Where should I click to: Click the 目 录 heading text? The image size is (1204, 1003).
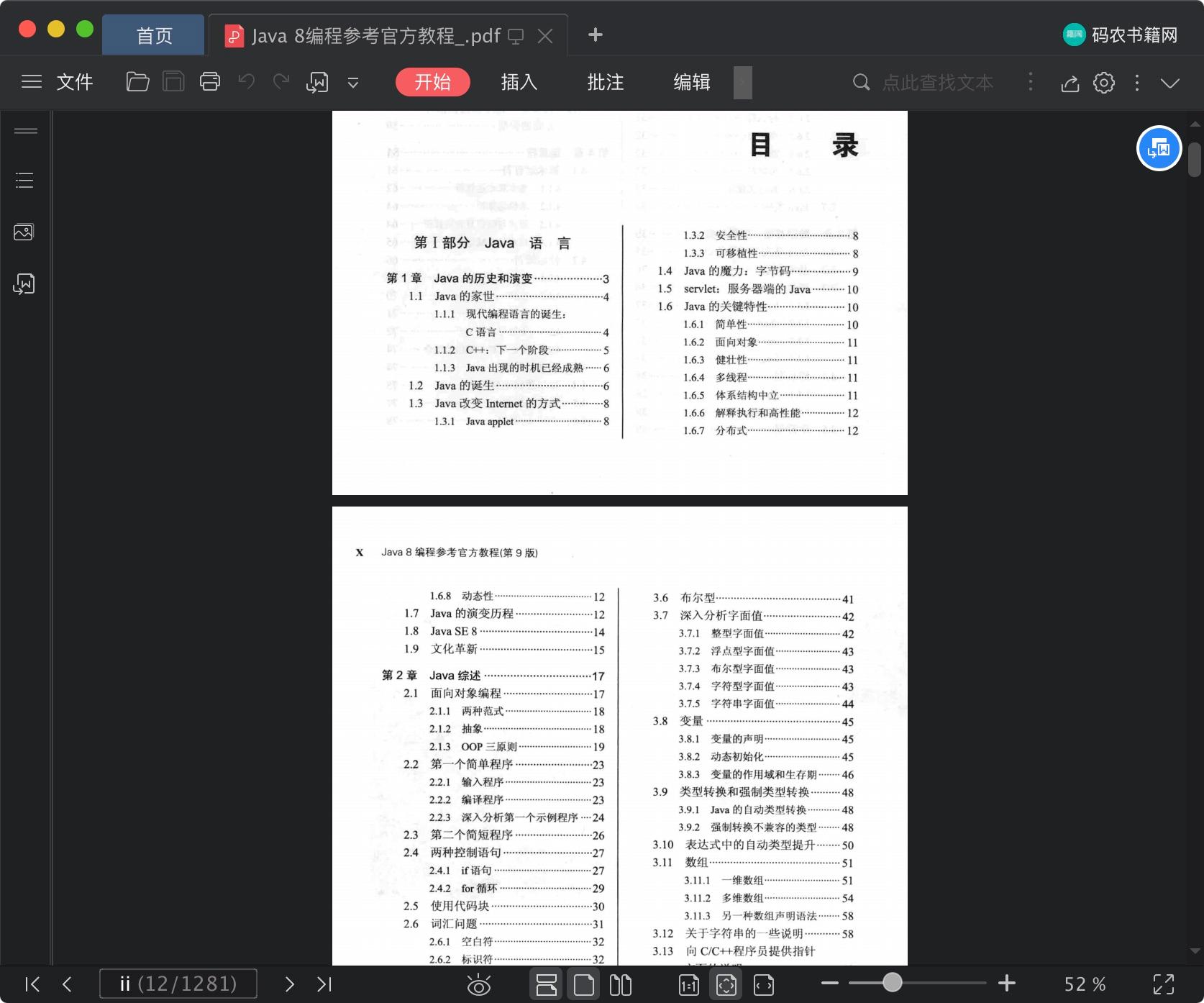click(804, 145)
